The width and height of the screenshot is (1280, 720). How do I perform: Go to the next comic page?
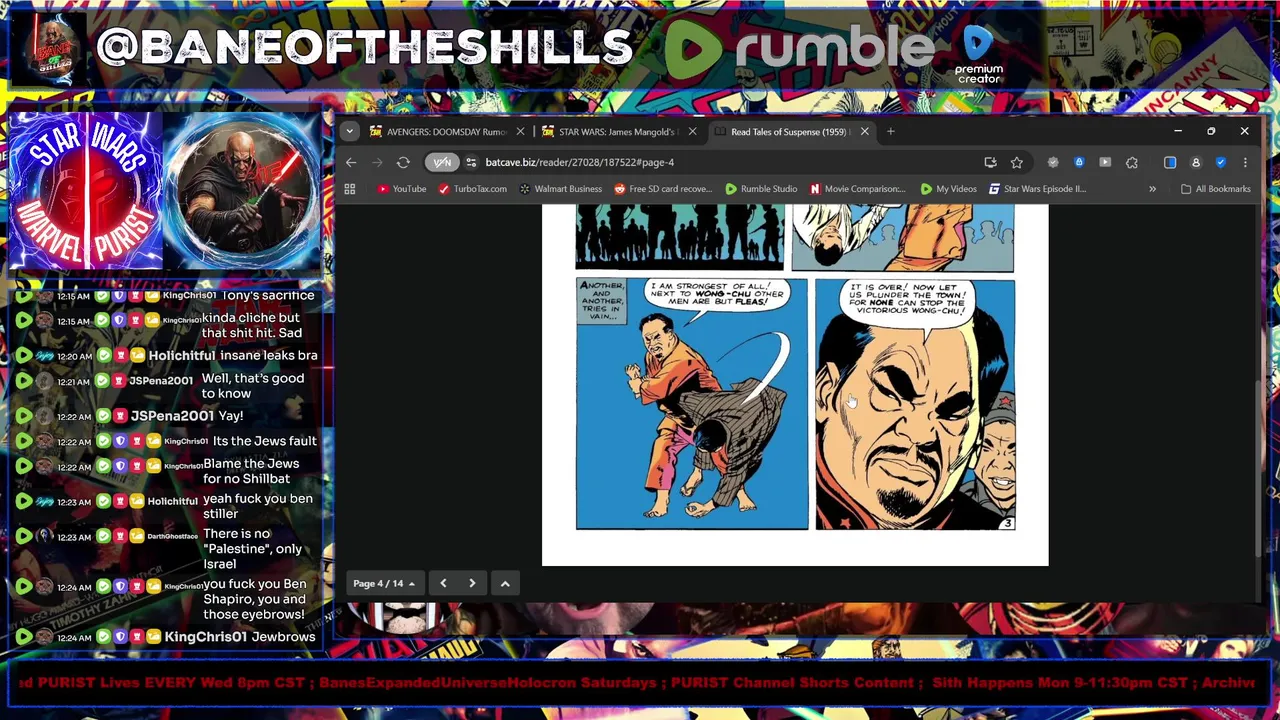[x=472, y=583]
